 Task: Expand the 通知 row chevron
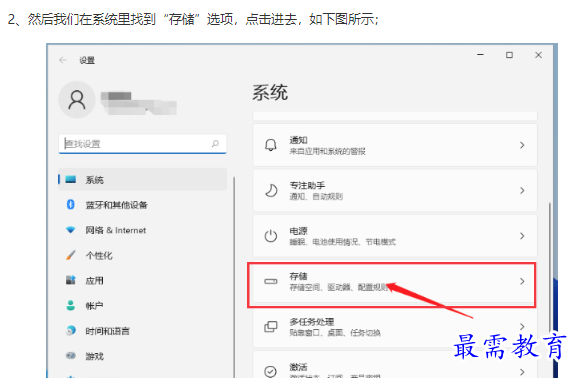pyautogui.click(x=522, y=145)
